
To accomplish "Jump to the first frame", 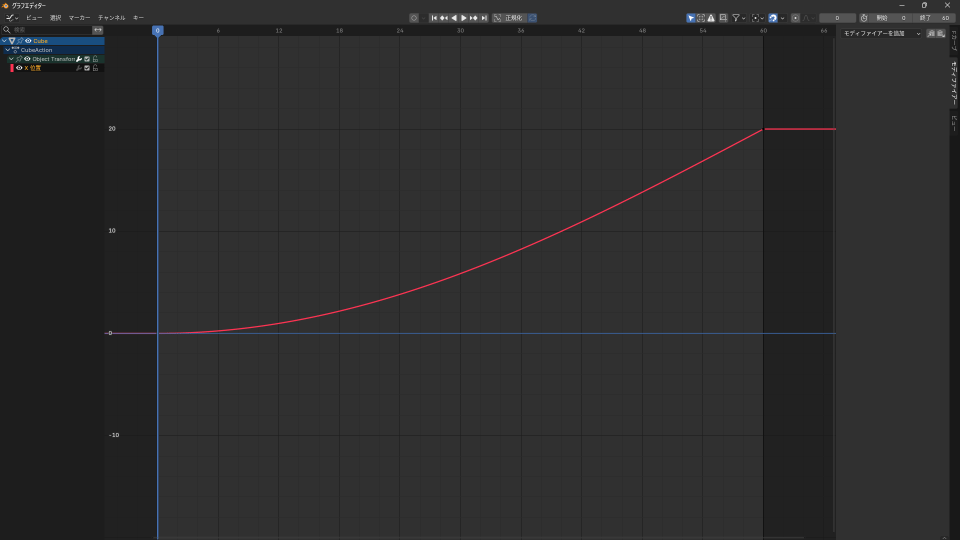I will pyautogui.click(x=434, y=18).
